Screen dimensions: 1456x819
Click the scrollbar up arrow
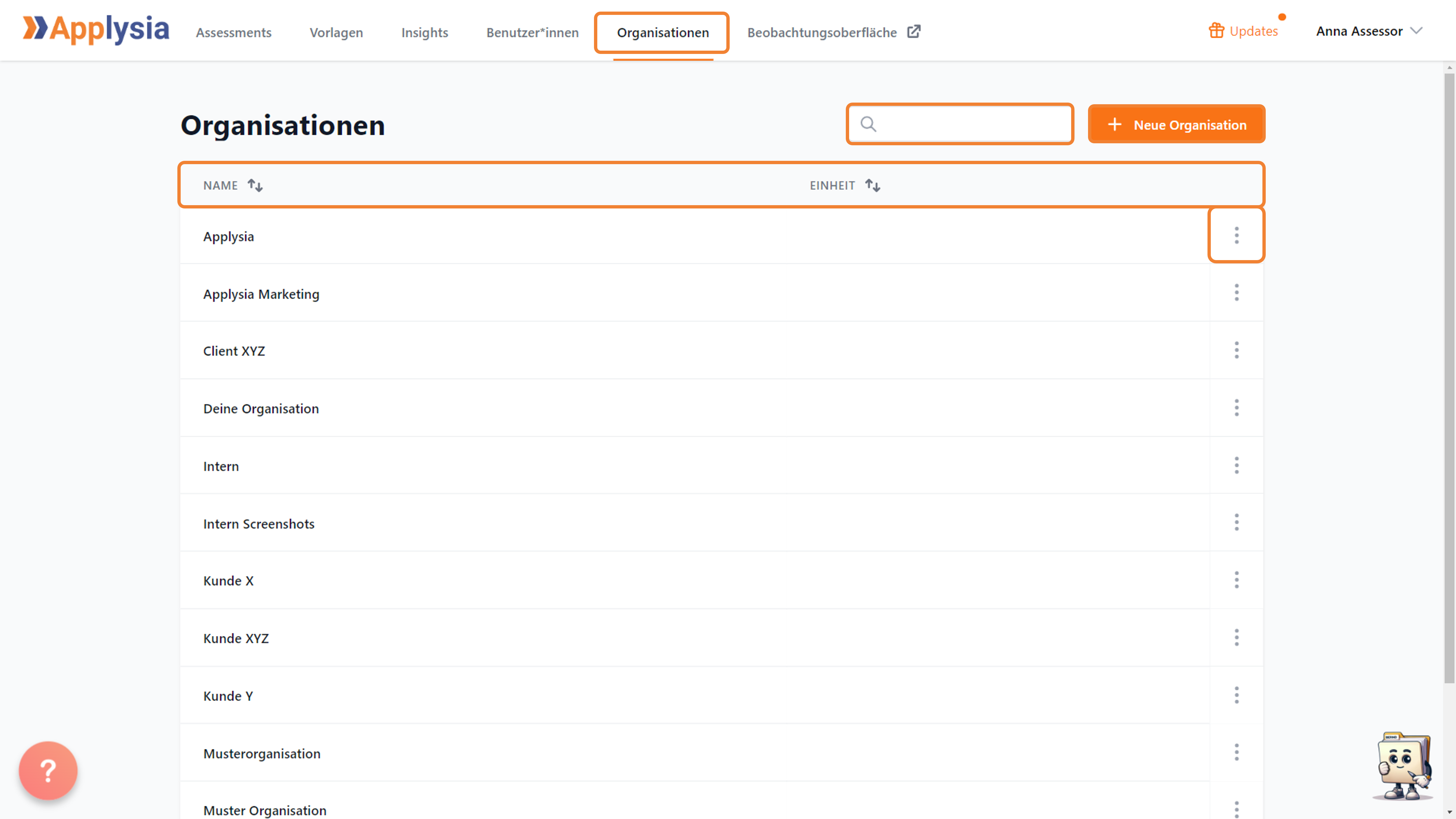[1449, 67]
